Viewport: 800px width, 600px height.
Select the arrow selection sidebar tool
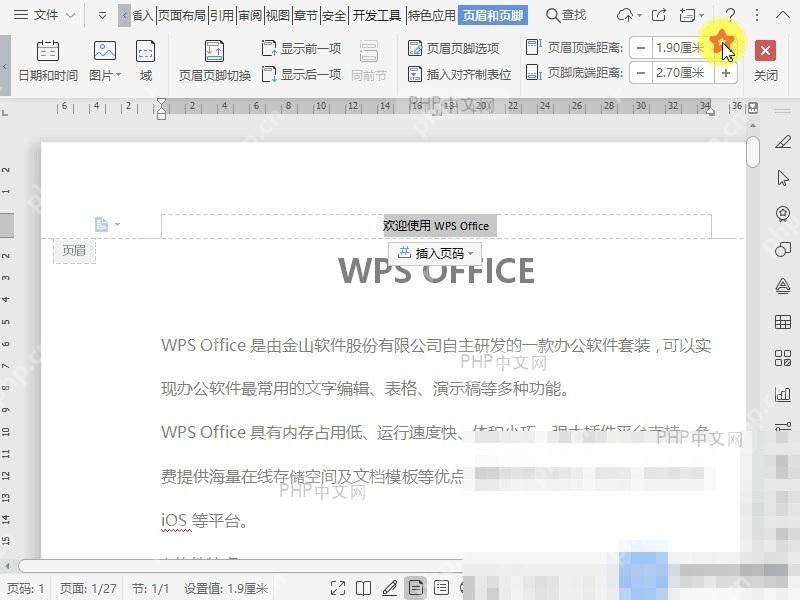783,178
